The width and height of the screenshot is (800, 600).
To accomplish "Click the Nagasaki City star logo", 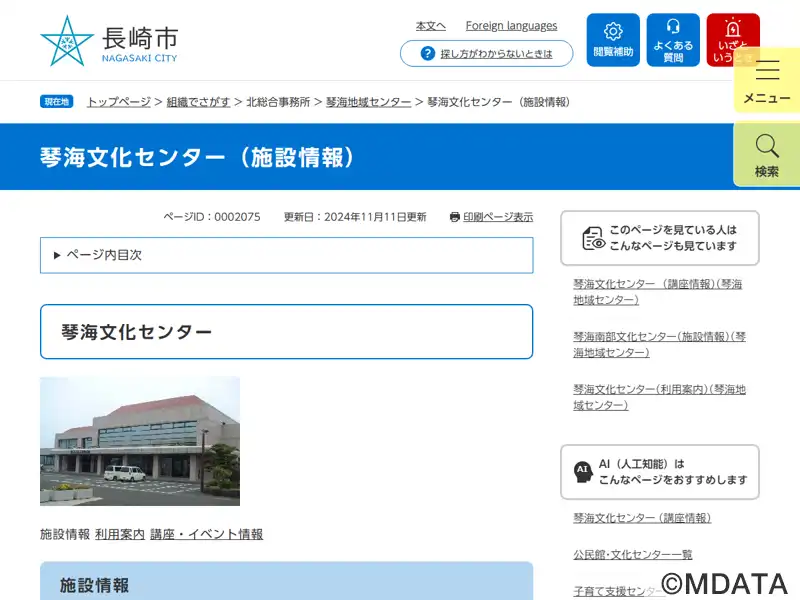I will (x=67, y=41).
